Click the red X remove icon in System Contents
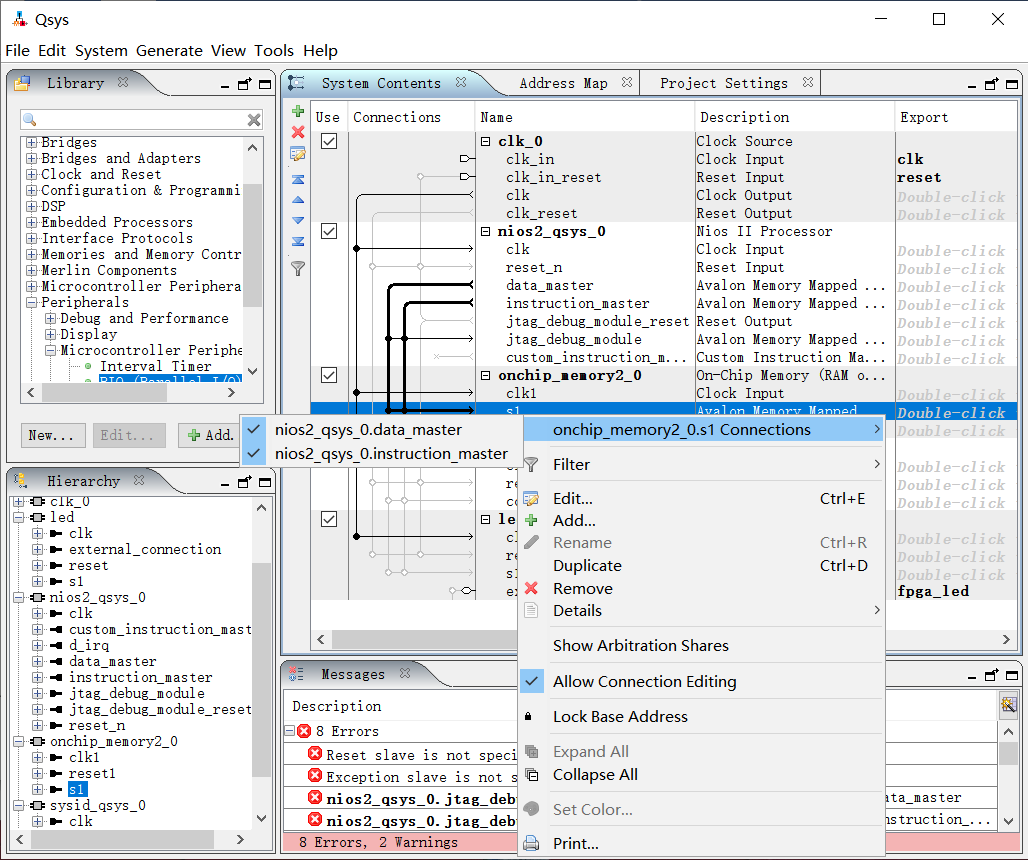1028x860 pixels. 298,132
